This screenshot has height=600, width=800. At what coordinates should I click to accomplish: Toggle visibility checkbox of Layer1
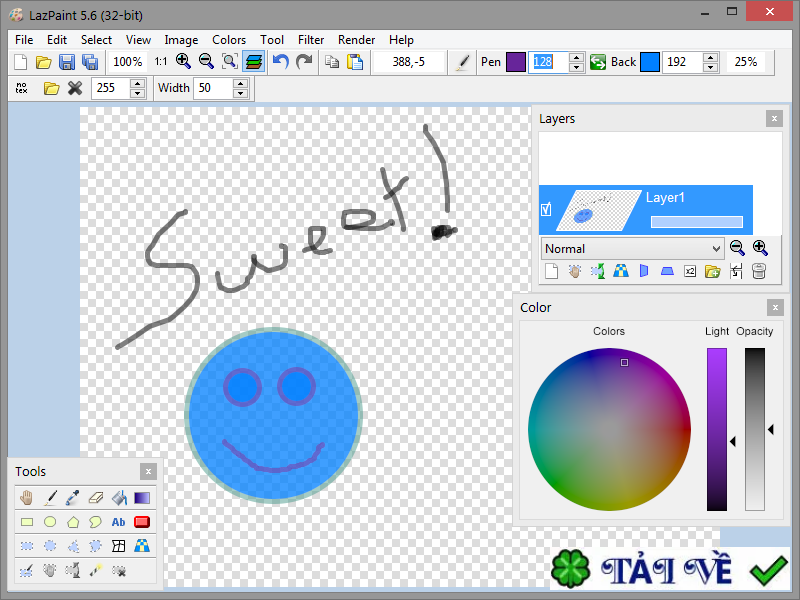pyautogui.click(x=545, y=210)
